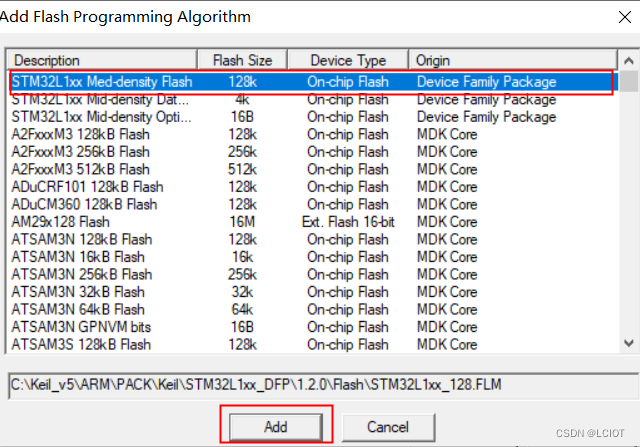Click the list scrollbar up arrow

click(629, 61)
